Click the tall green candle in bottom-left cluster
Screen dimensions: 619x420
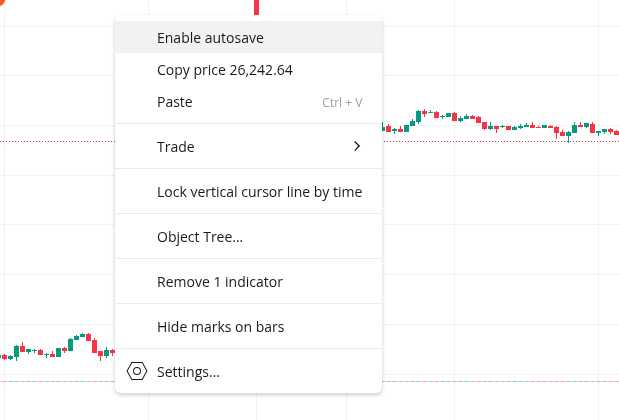pos(71,345)
